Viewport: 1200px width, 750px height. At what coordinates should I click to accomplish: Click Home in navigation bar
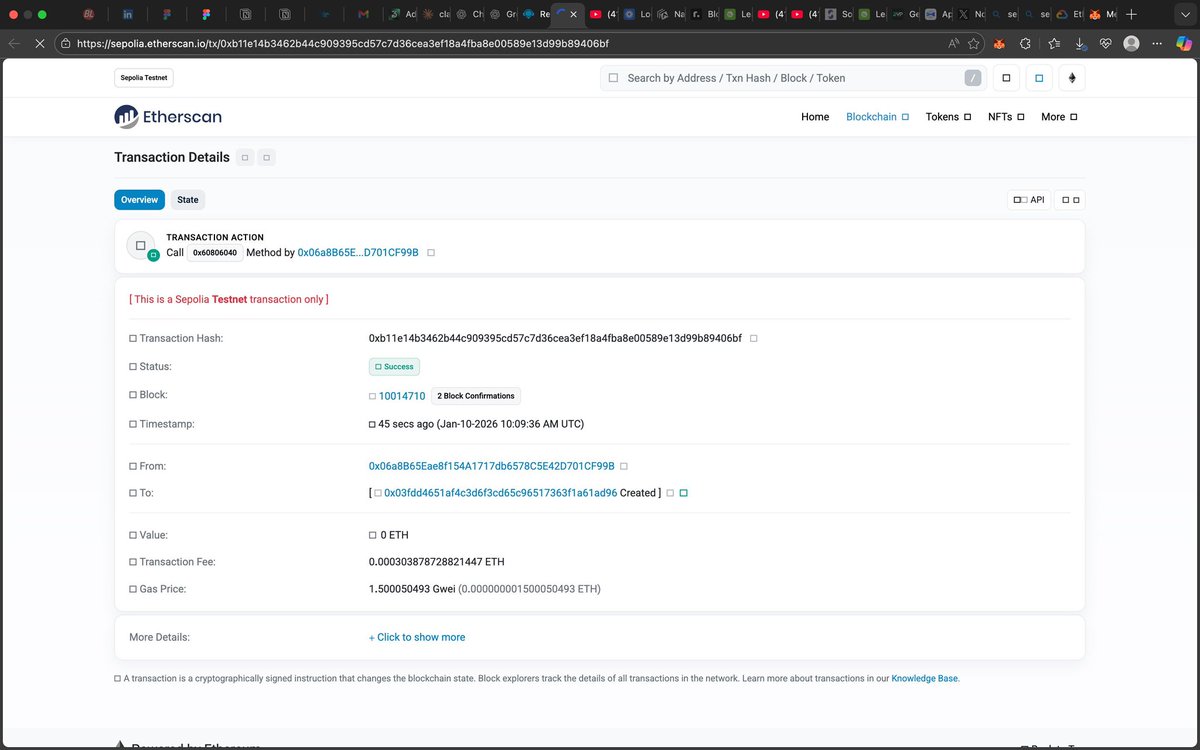[x=815, y=117]
